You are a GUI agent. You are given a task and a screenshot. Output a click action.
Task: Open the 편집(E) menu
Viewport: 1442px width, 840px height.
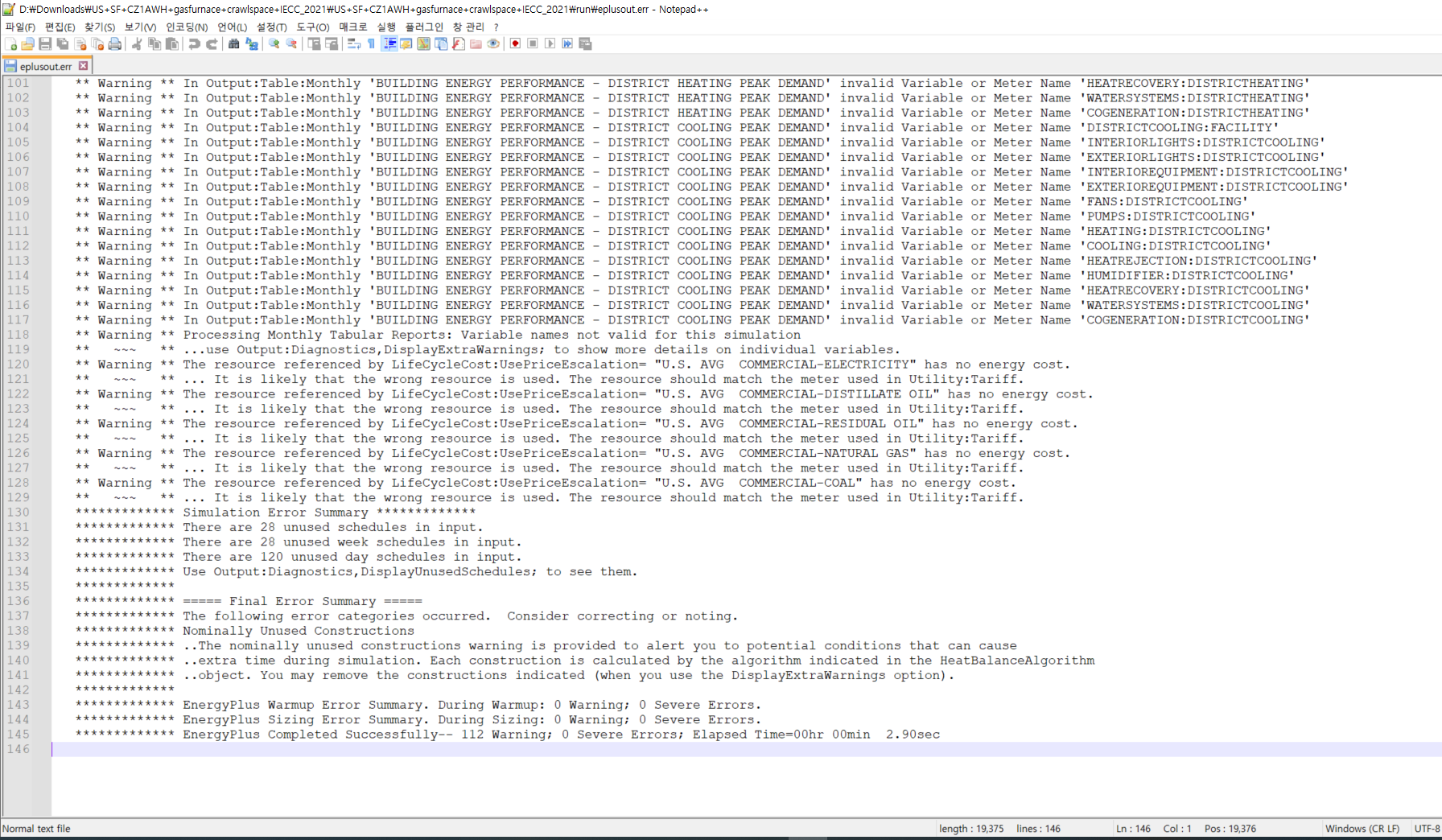click(60, 27)
